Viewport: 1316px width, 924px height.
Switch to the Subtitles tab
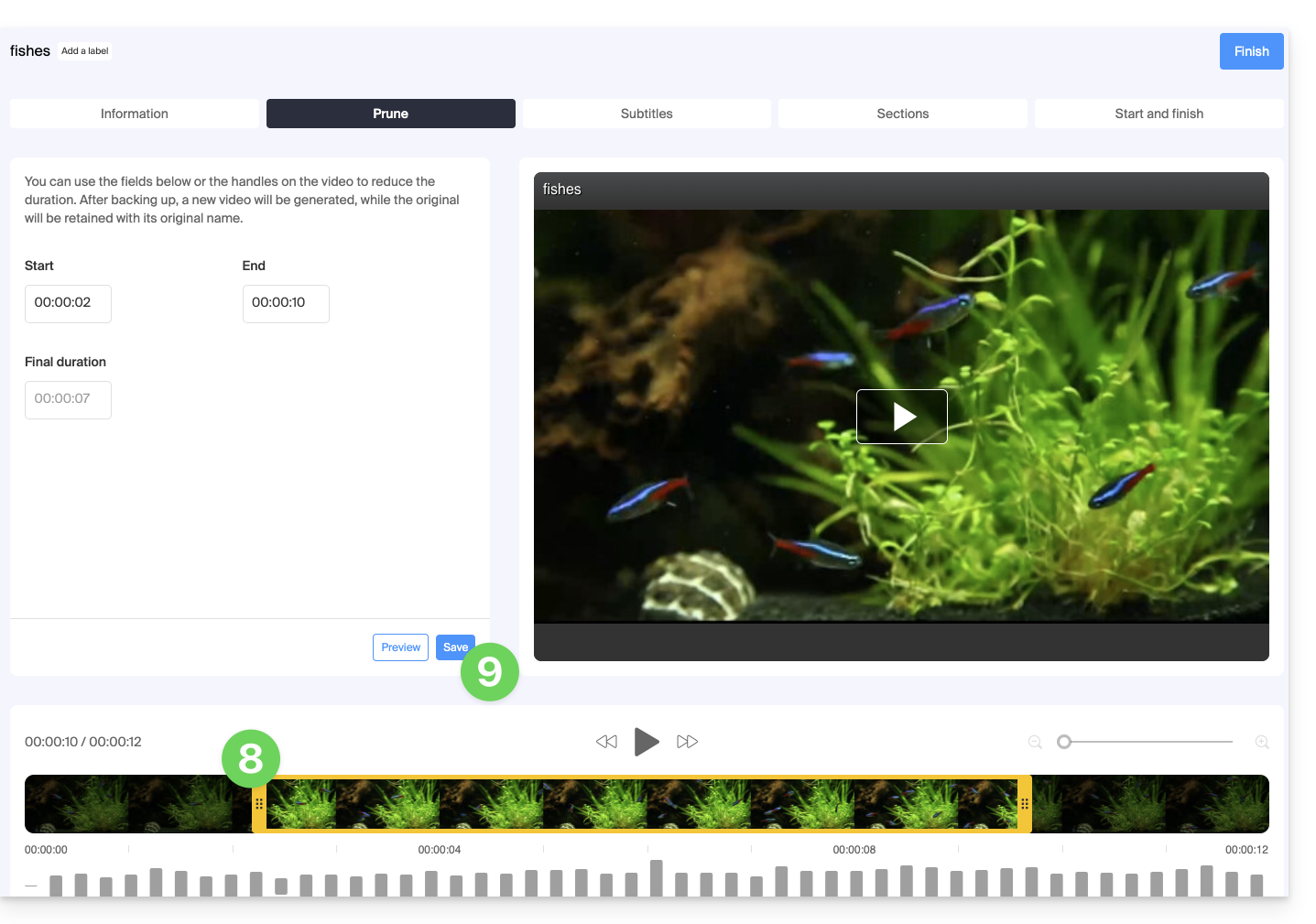tap(647, 114)
